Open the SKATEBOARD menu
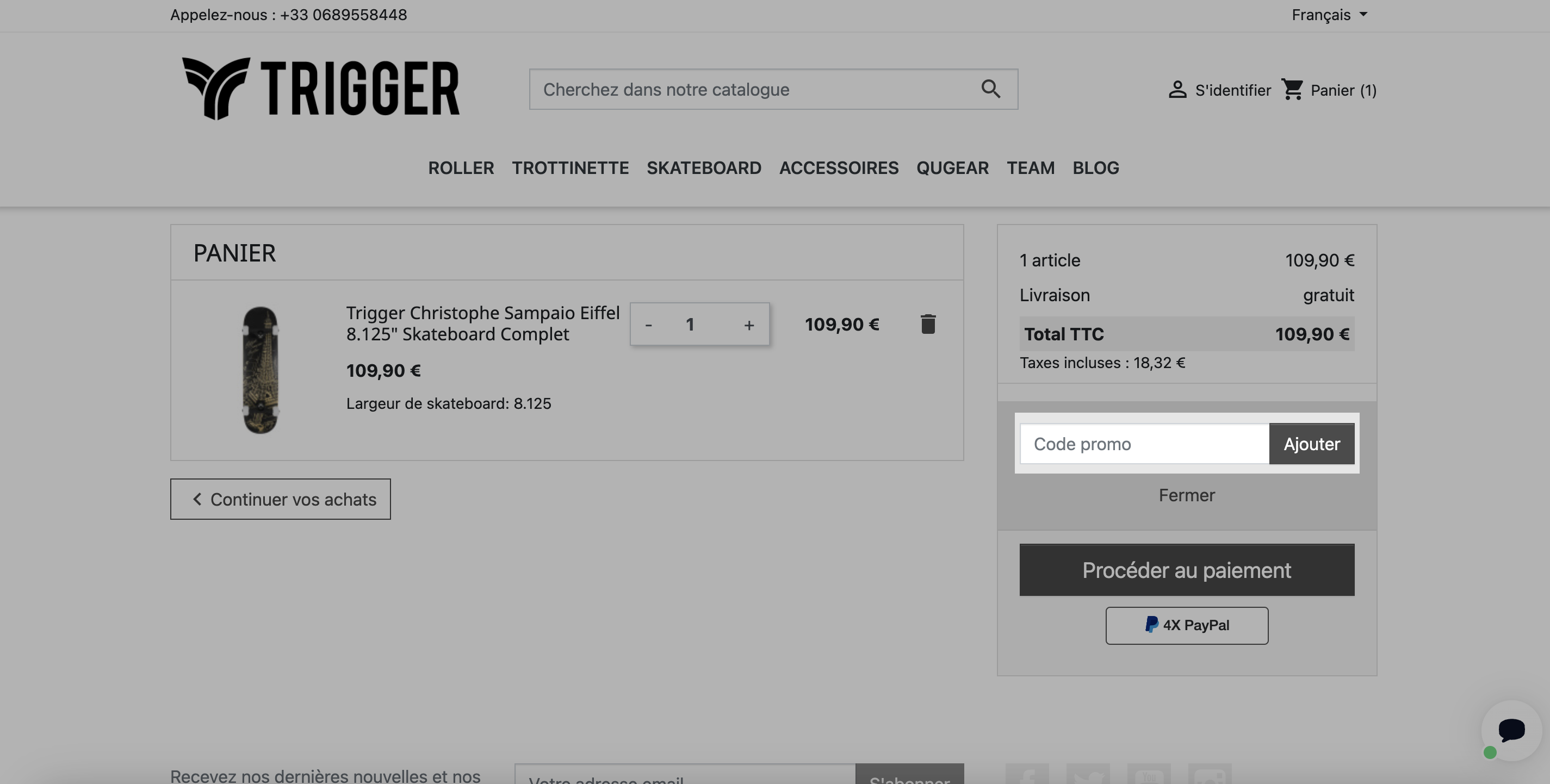 703,168
